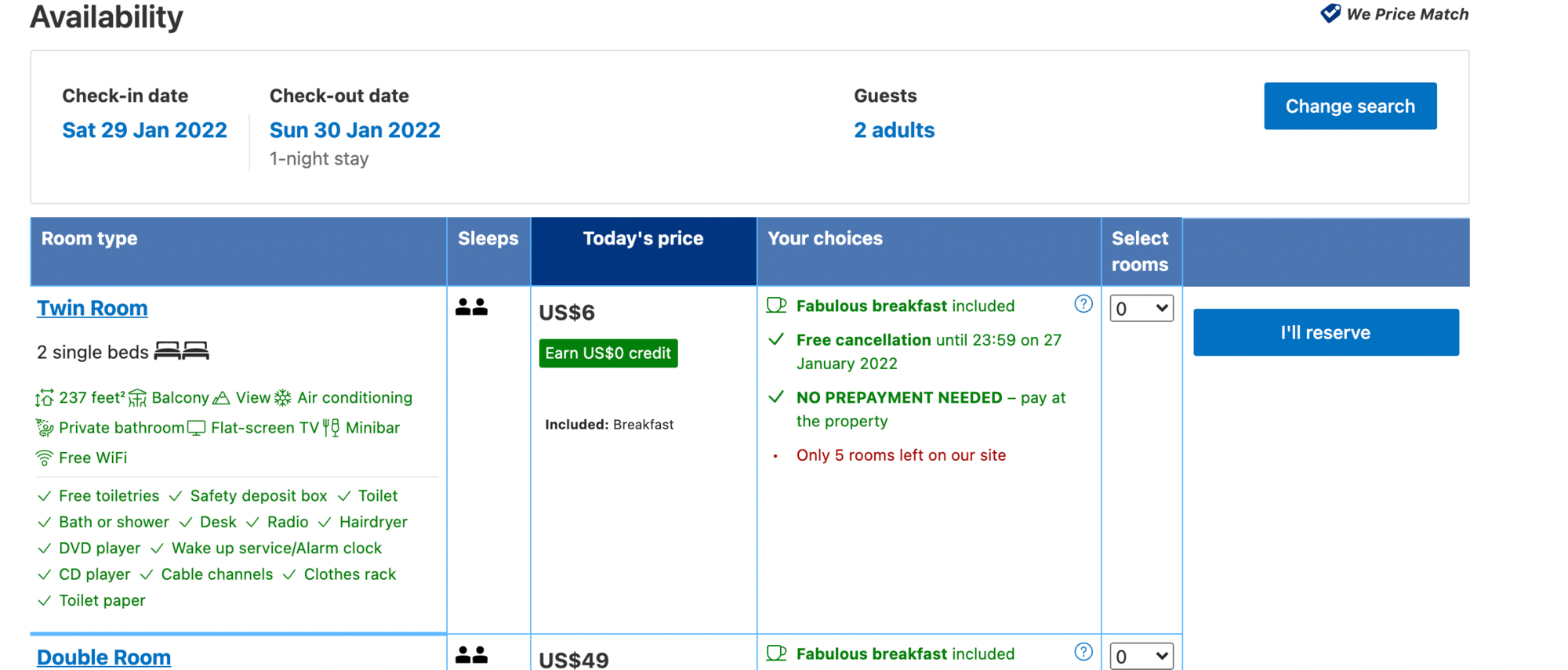Screen dimensions: 1568x670
Task: Click check-out date Sun 30 Jan 2022
Action: click(x=354, y=130)
